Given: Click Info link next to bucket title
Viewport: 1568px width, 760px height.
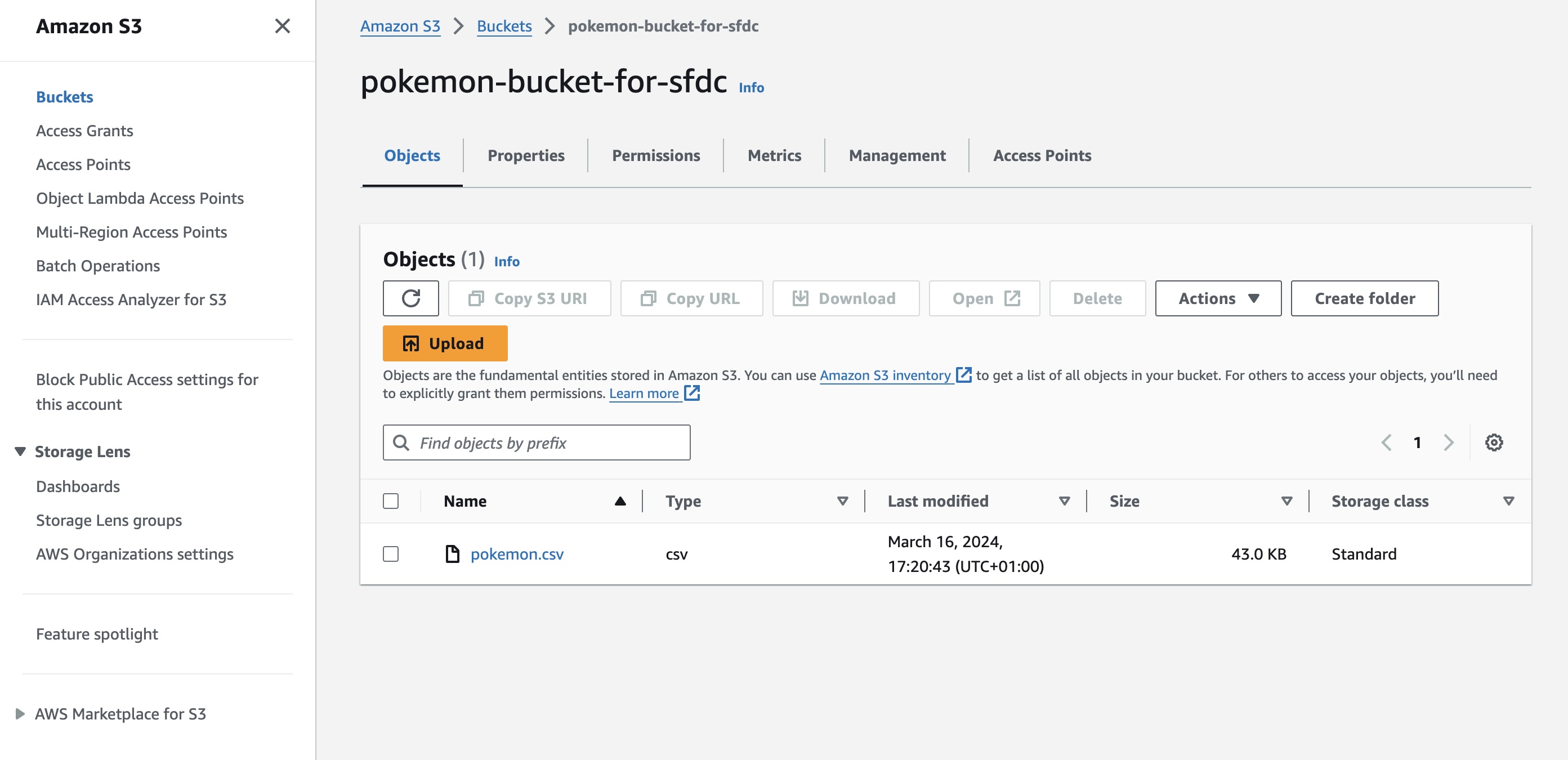Looking at the screenshot, I should 751,88.
